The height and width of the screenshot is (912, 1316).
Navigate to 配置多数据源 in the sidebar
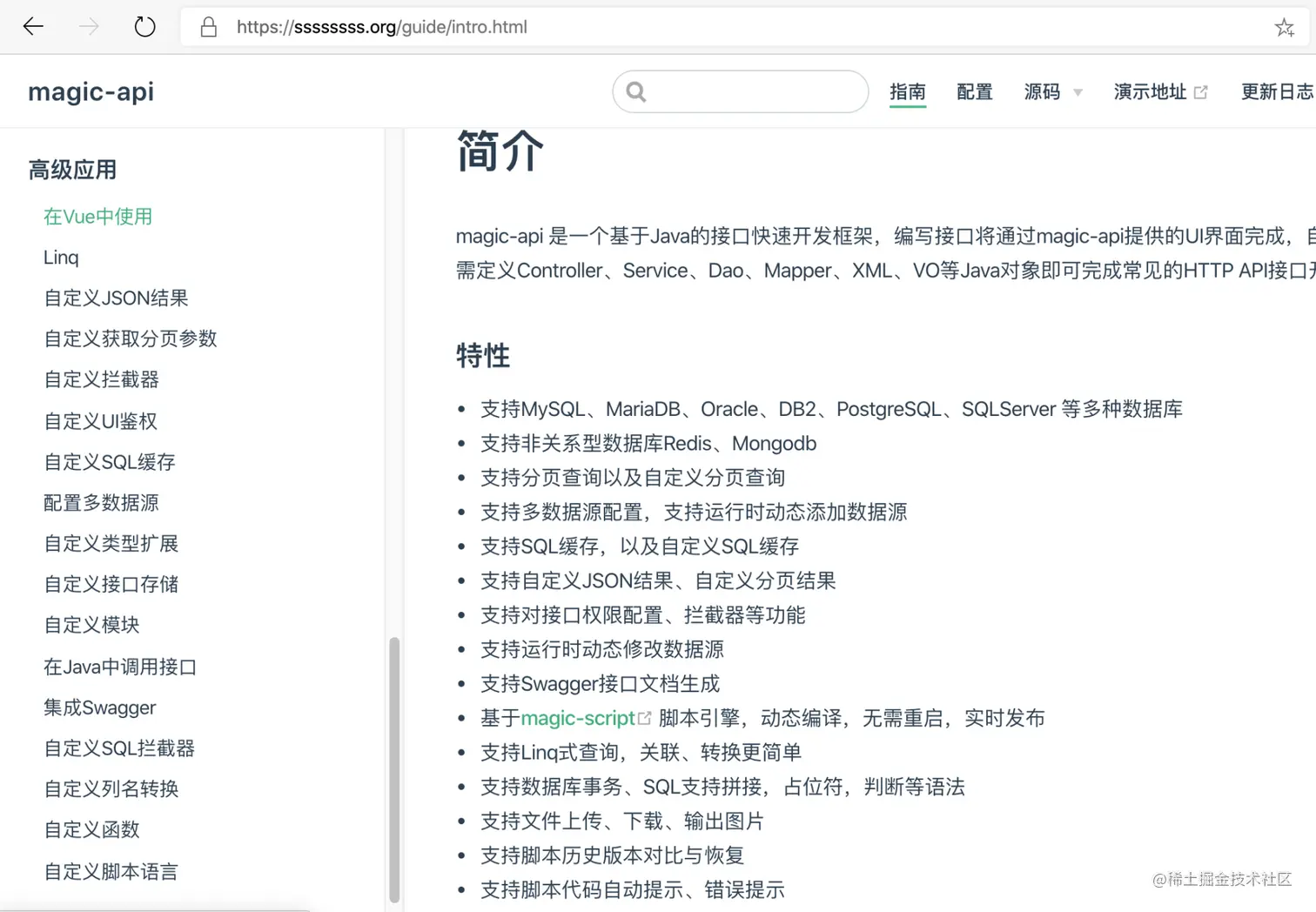click(102, 502)
